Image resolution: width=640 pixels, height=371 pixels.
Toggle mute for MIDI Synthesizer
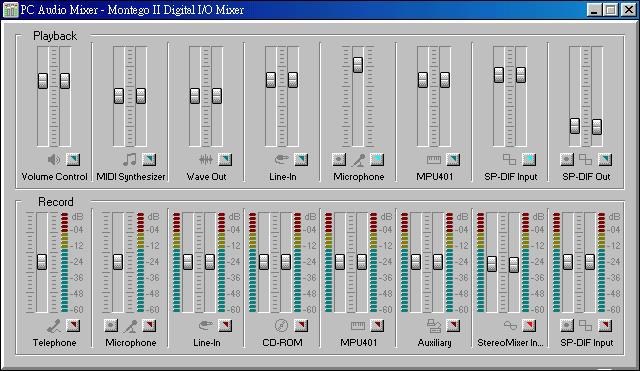click(x=149, y=160)
